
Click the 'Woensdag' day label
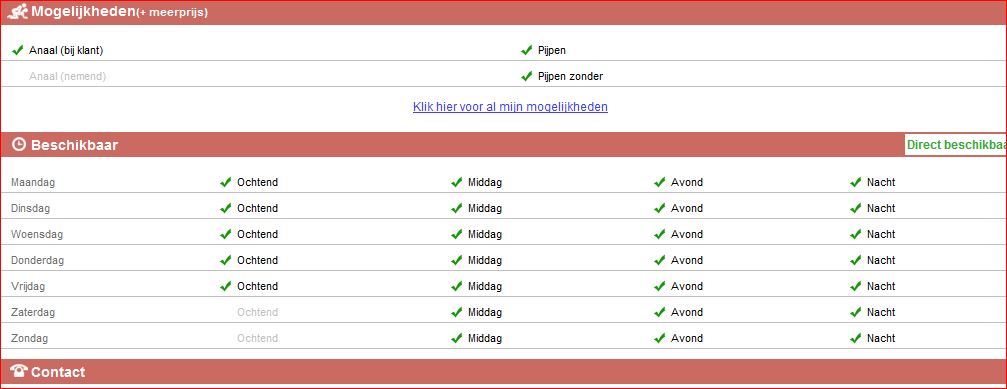click(37, 234)
